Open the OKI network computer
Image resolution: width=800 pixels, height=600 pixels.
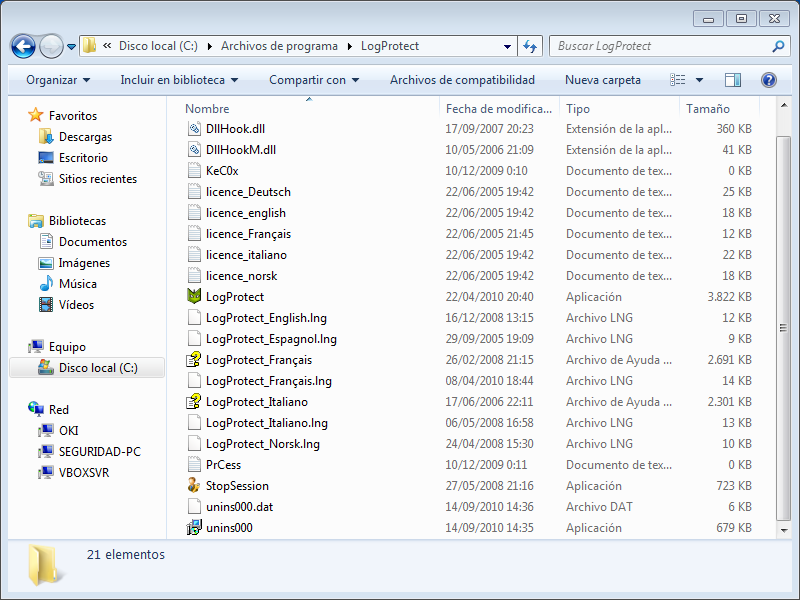pyautogui.click(x=58, y=431)
